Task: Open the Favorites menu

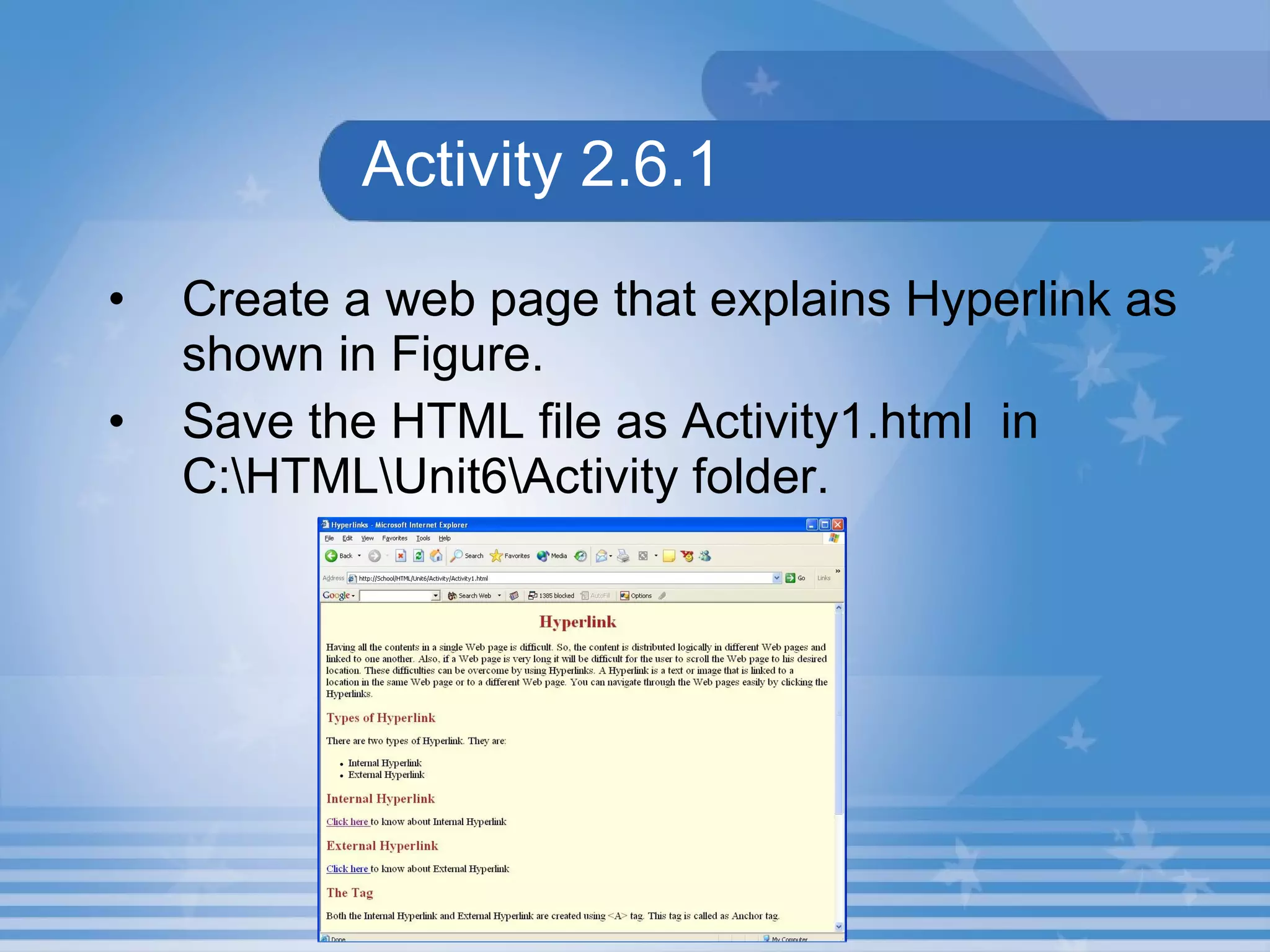Action: coord(394,538)
